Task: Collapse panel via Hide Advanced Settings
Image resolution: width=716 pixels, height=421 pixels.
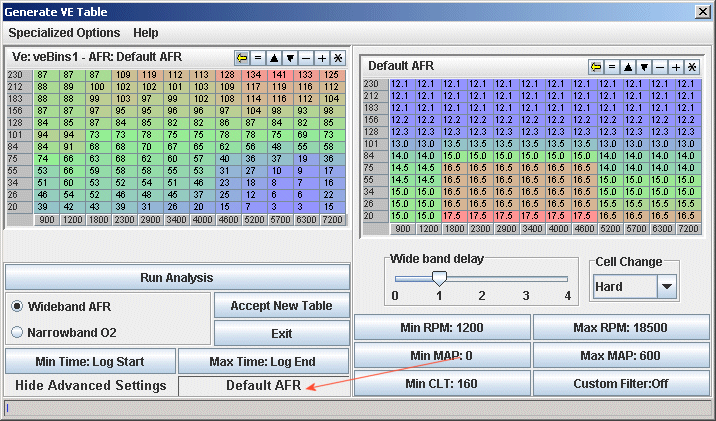Action: (90, 386)
